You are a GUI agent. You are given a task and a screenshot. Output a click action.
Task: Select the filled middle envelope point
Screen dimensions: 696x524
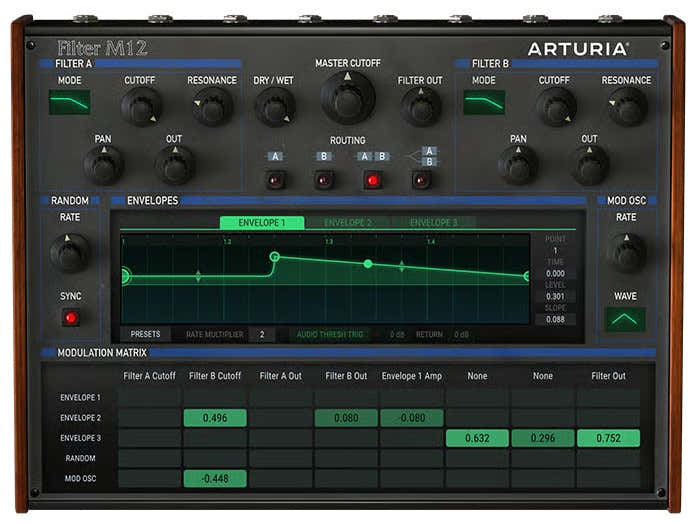click(368, 264)
